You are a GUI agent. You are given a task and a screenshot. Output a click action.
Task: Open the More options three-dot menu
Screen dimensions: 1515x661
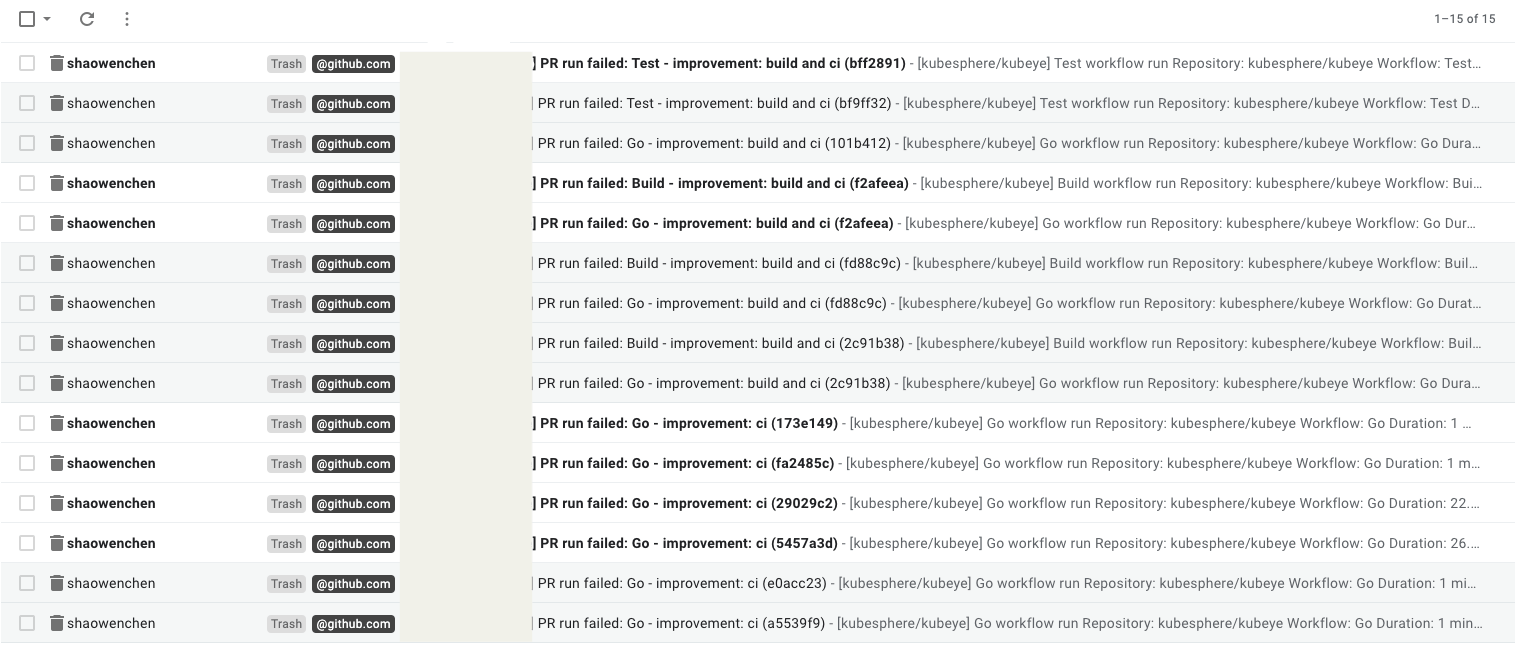point(126,19)
